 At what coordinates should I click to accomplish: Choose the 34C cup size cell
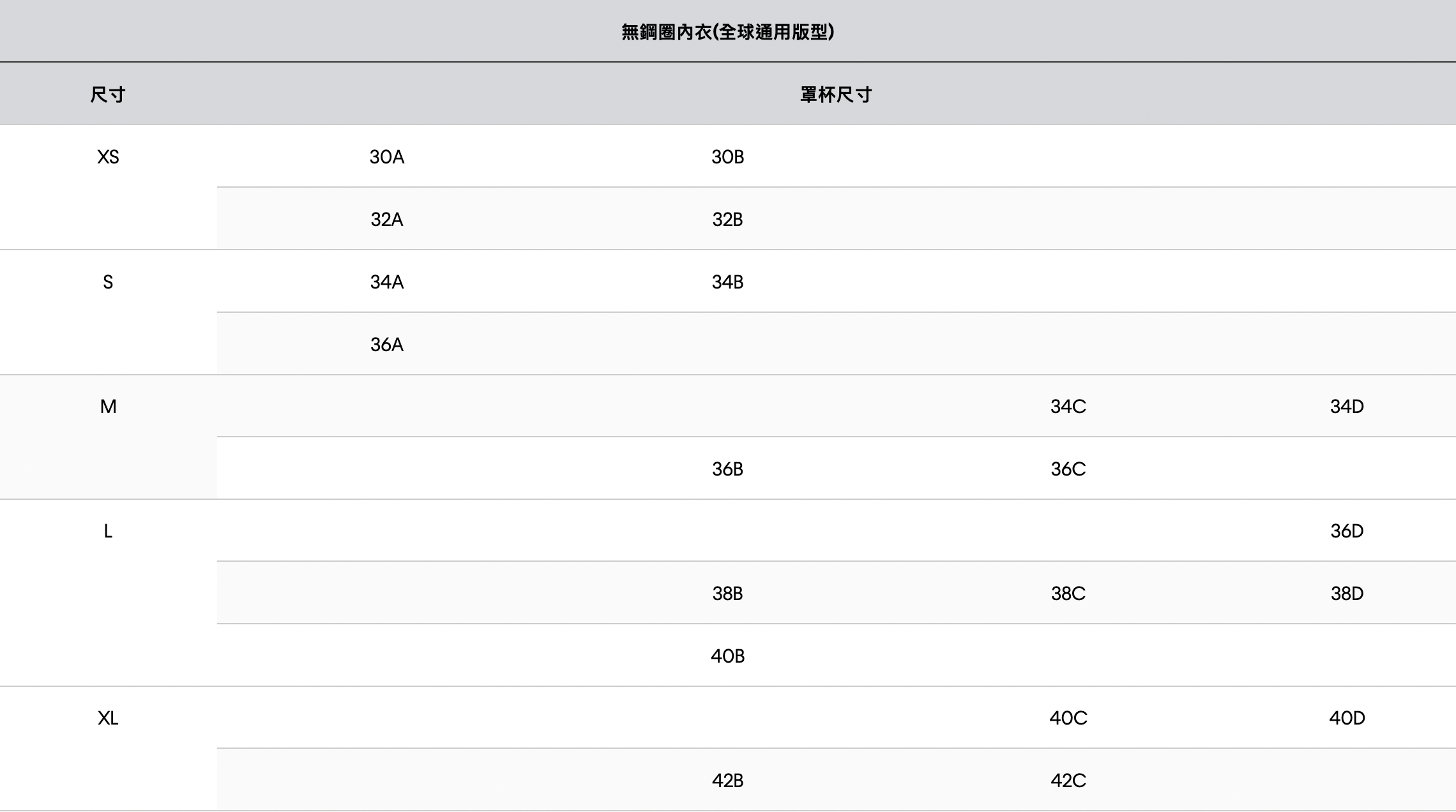pyautogui.click(x=1068, y=407)
